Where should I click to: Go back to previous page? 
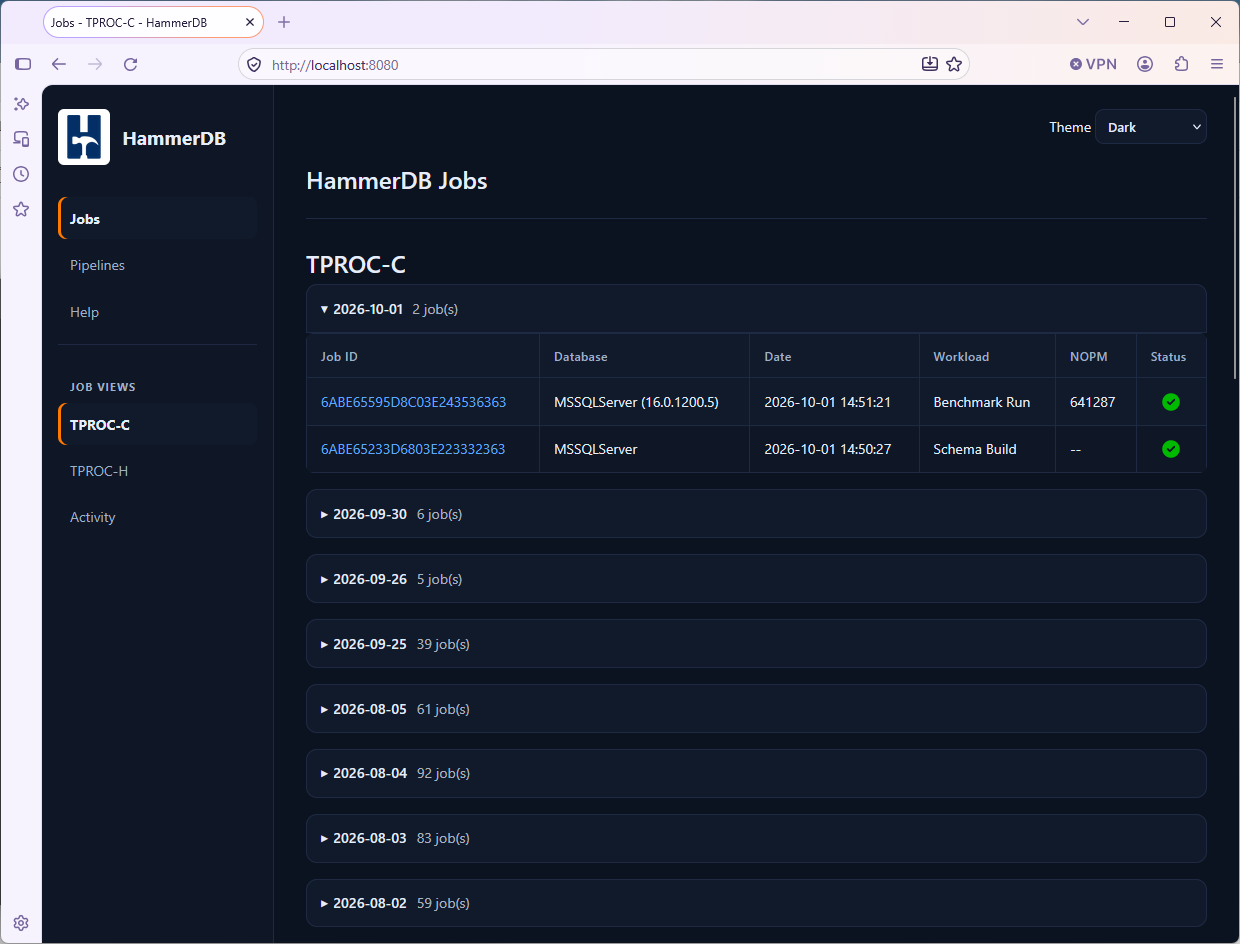click(x=59, y=64)
